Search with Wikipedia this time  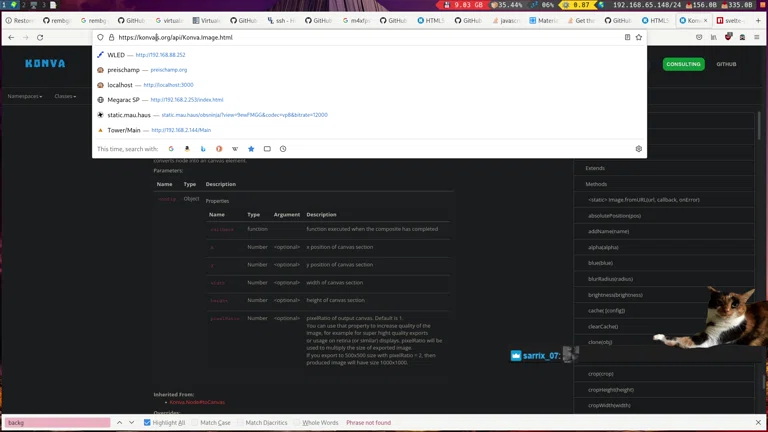pos(235,149)
